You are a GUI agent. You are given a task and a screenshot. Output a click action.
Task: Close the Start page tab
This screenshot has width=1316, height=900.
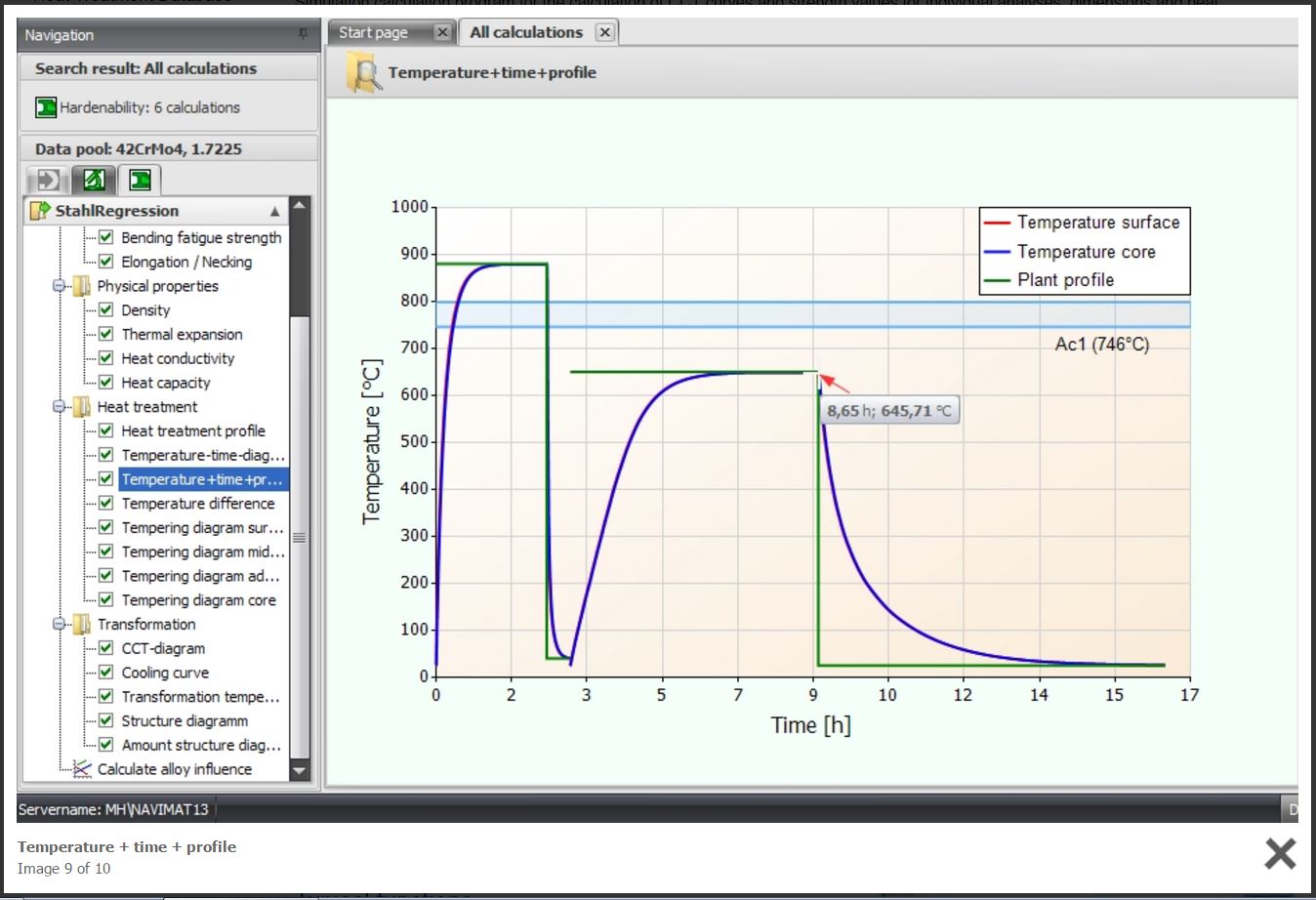442,32
